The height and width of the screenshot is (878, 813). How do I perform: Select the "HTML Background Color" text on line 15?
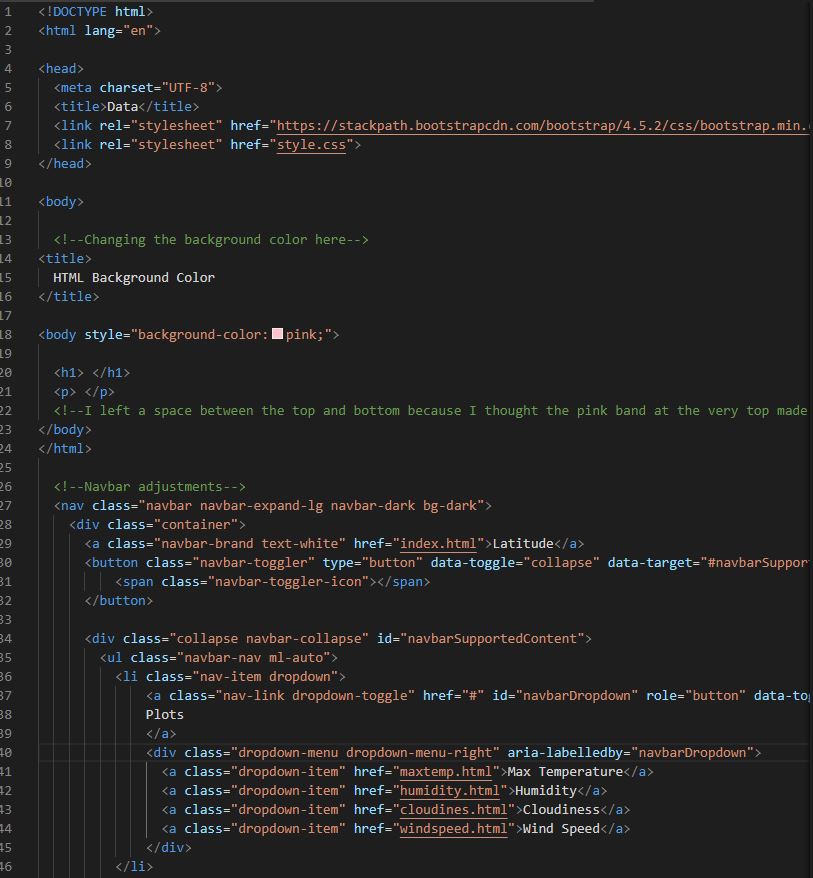(134, 278)
